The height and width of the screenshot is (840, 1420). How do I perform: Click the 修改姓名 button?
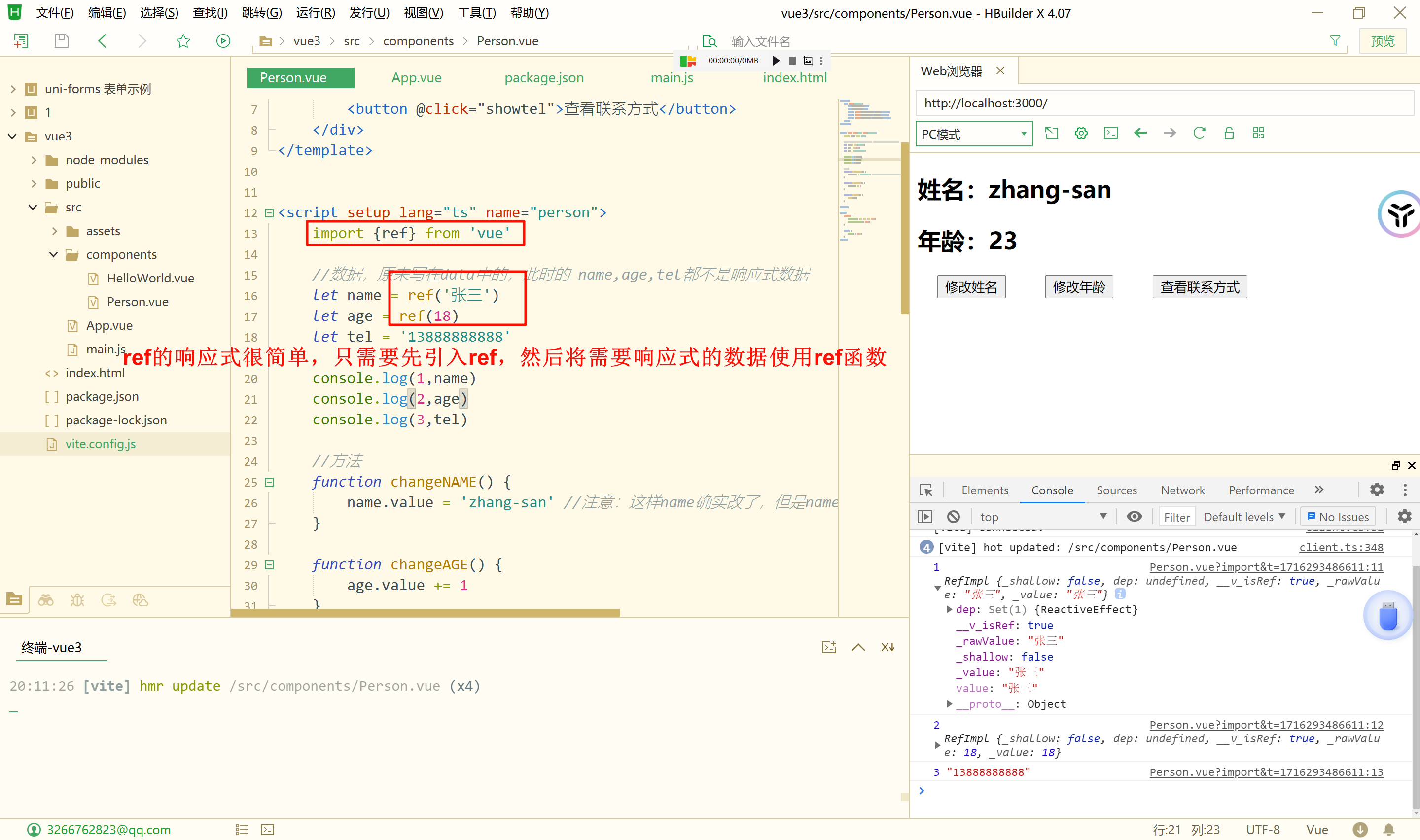[971, 287]
